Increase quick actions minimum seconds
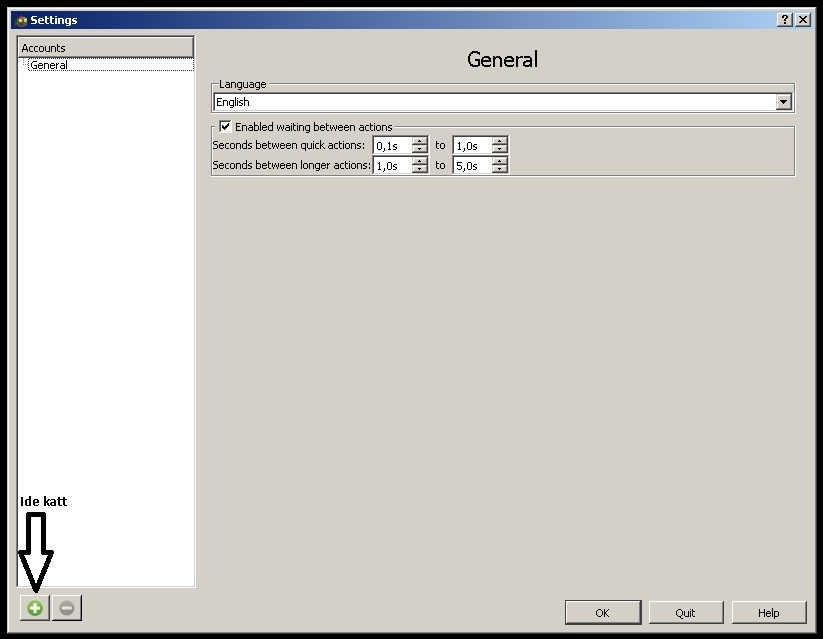 tap(419, 141)
